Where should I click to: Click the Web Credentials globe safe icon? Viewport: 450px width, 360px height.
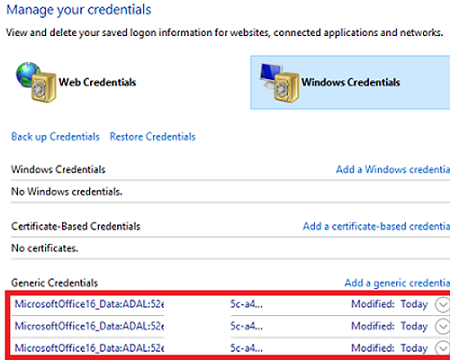point(36,82)
